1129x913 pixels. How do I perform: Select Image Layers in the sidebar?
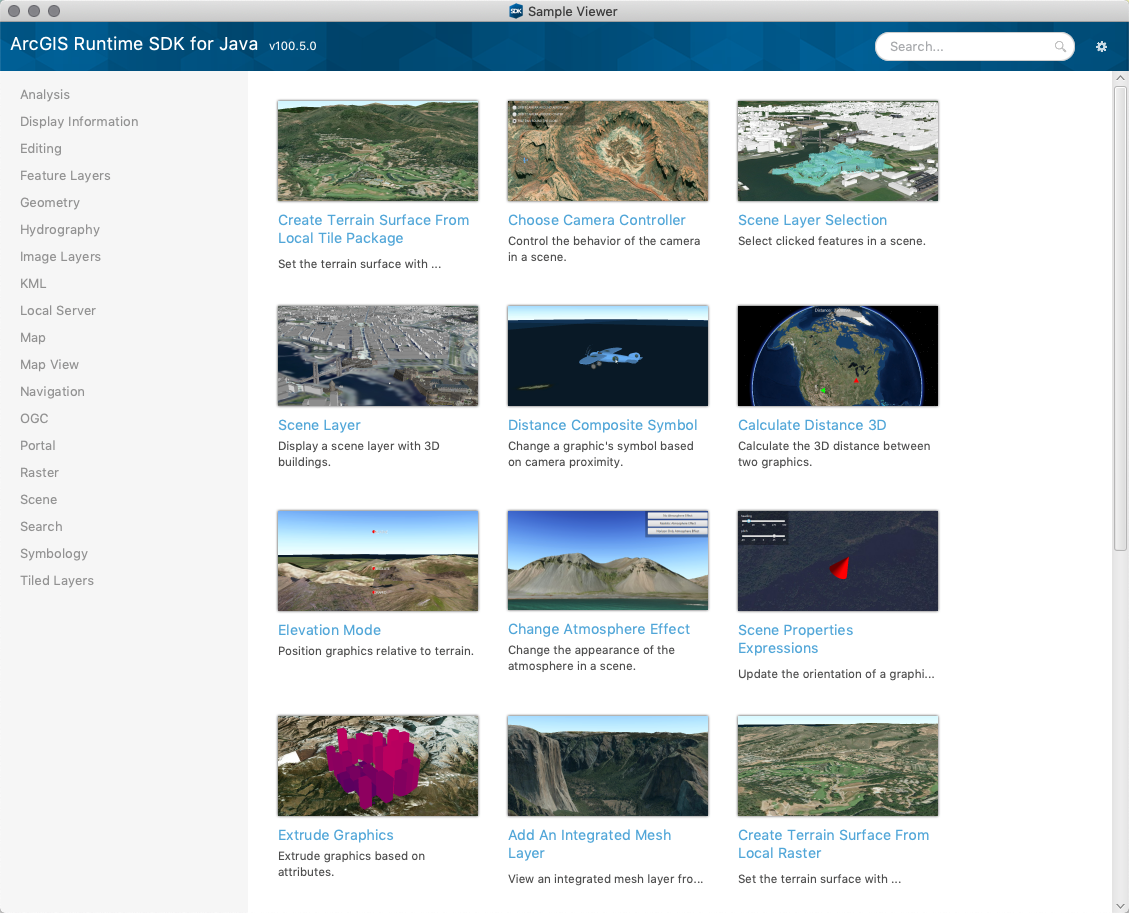coord(60,256)
